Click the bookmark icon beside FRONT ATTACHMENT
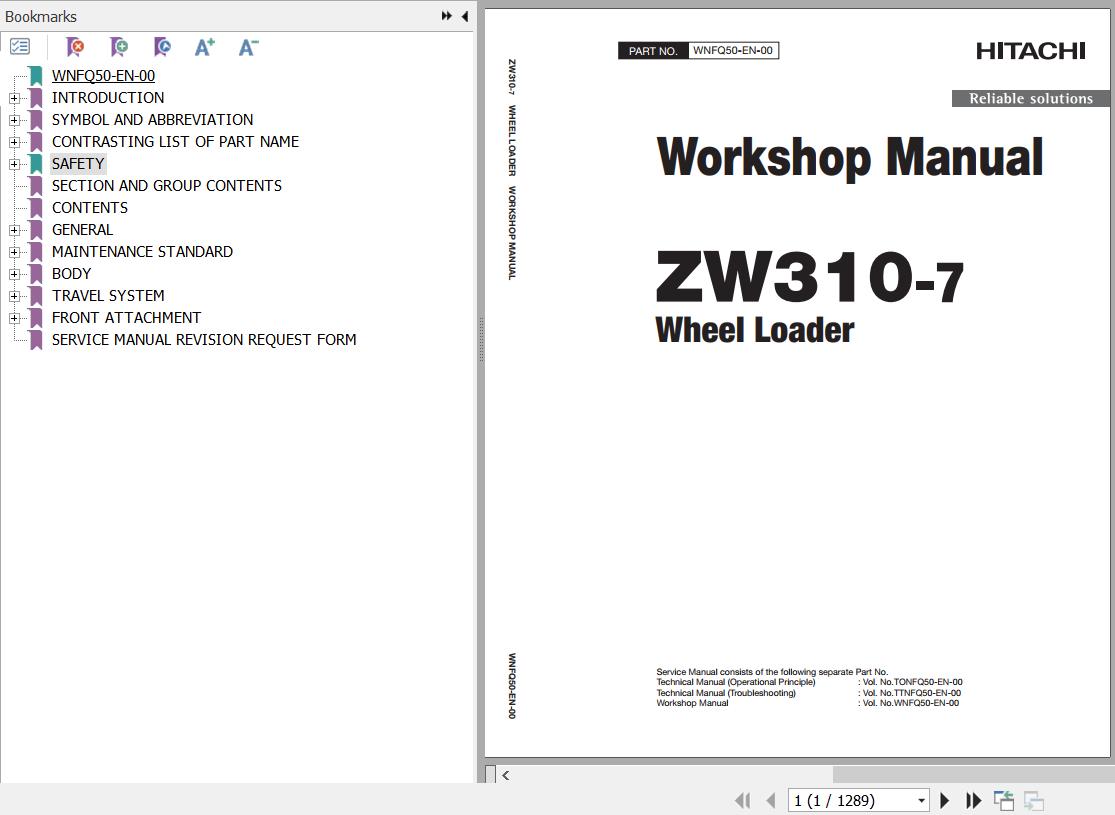Screen dimensions: 1115x815 (36, 319)
